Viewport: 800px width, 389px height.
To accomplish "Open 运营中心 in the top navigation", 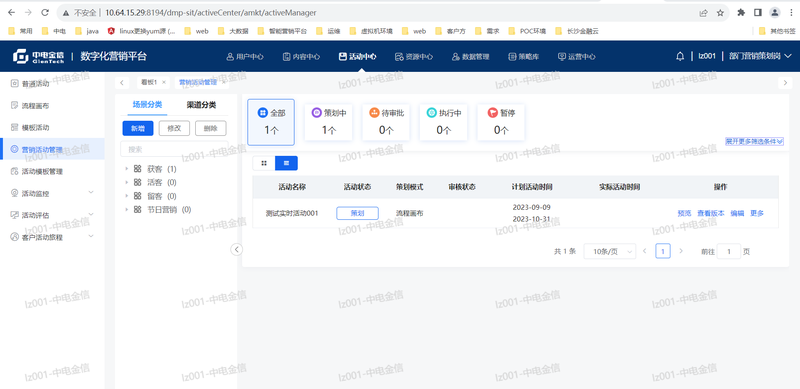I will point(577,57).
